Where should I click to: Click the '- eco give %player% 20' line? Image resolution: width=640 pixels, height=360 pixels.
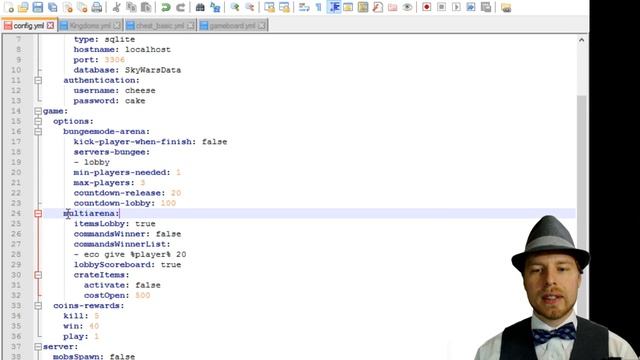point(130,254)
